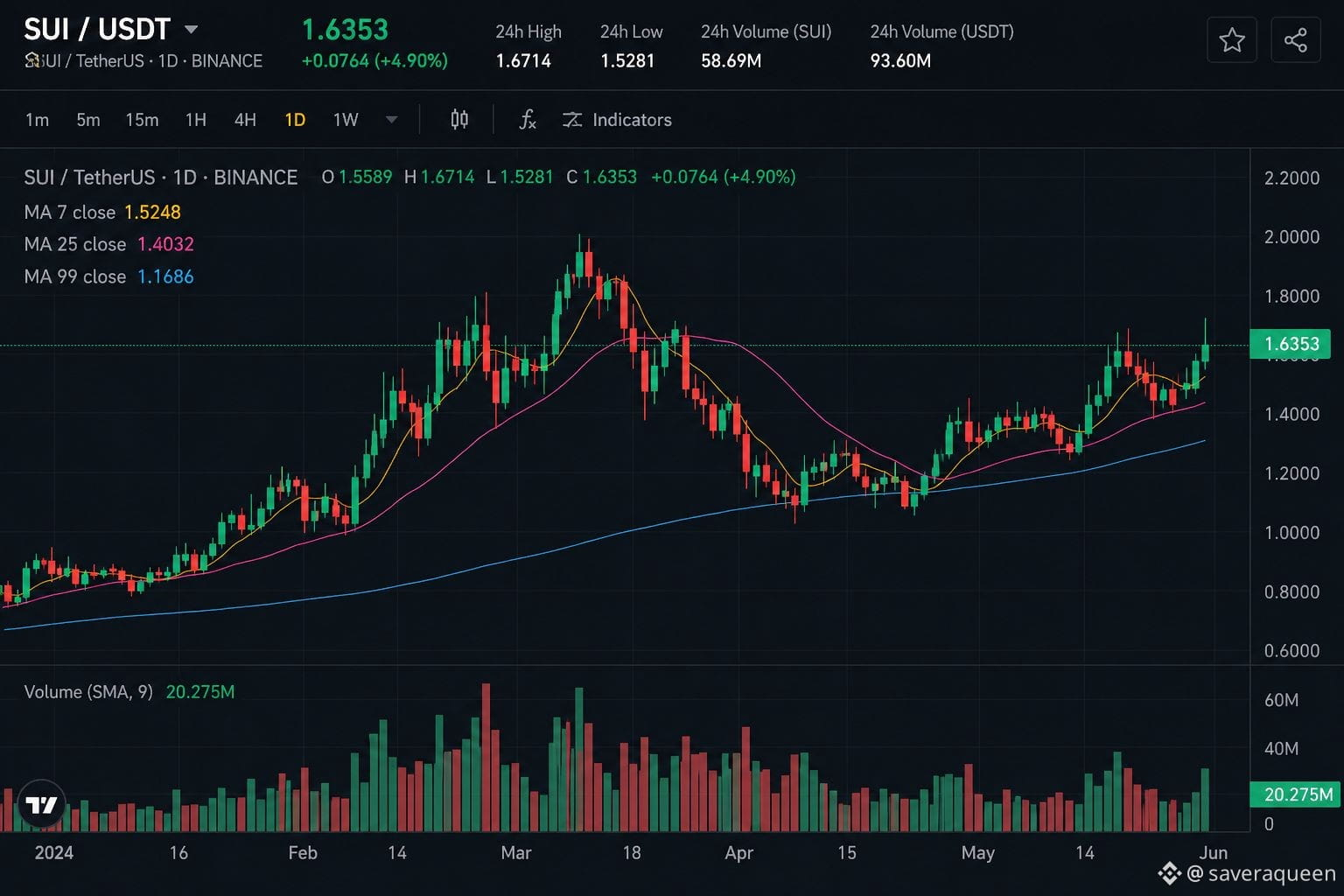The height and width of the screenshot is (896, 1344).
Task: Click the 2024 label on the time axis
Action: pos(53,853)
